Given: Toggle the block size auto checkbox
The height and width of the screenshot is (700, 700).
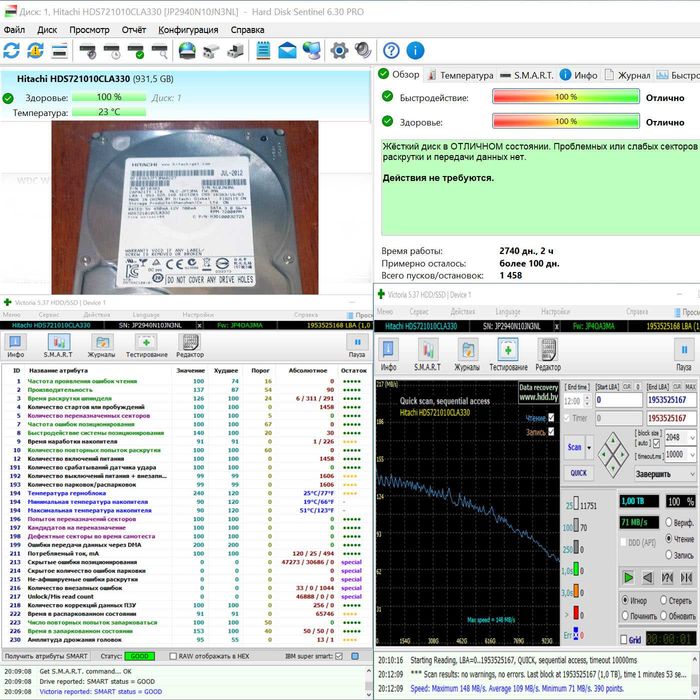Looking at the screenshot, I should pos(656,443).
